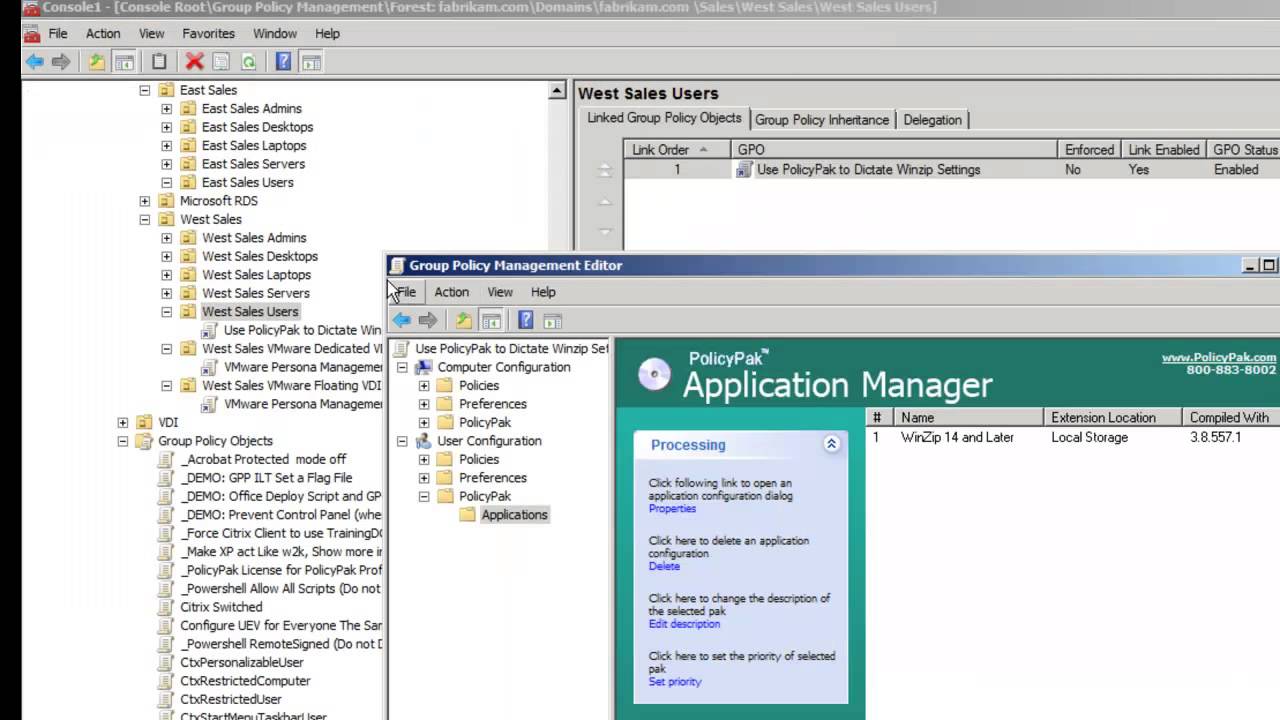Viewport: 1280px width, 720px height.
Task: Click Forward arrow in Group Policy Management Editor
Action: coord(428,320)
